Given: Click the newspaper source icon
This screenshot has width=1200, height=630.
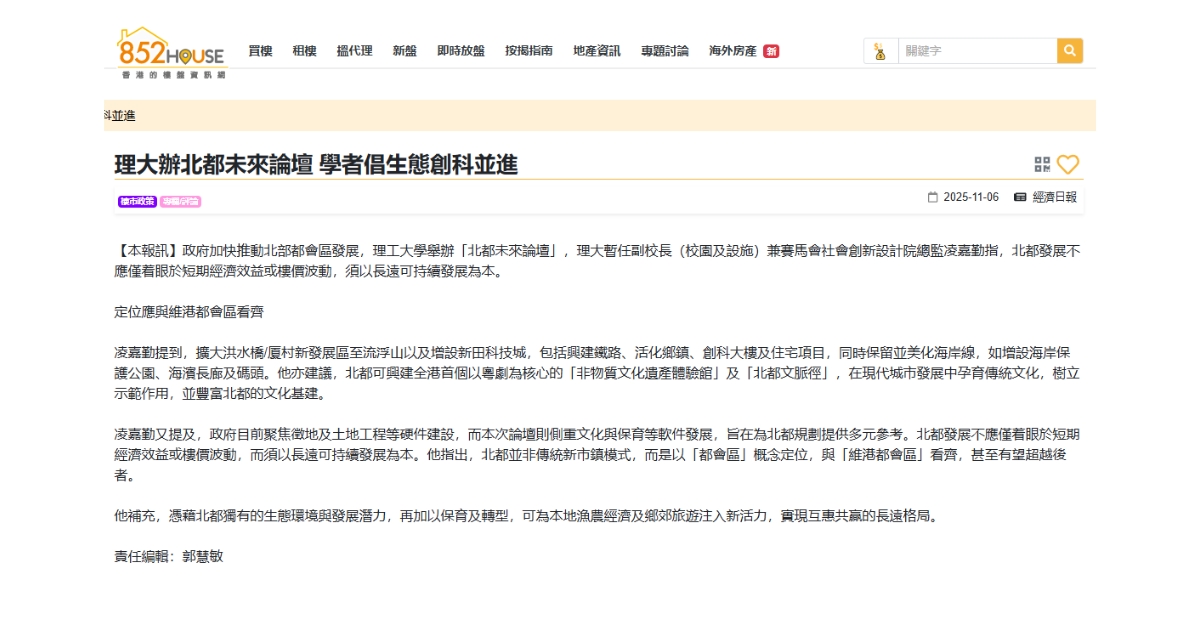Looking at the screenshot, I should (x=1020, y=197).
